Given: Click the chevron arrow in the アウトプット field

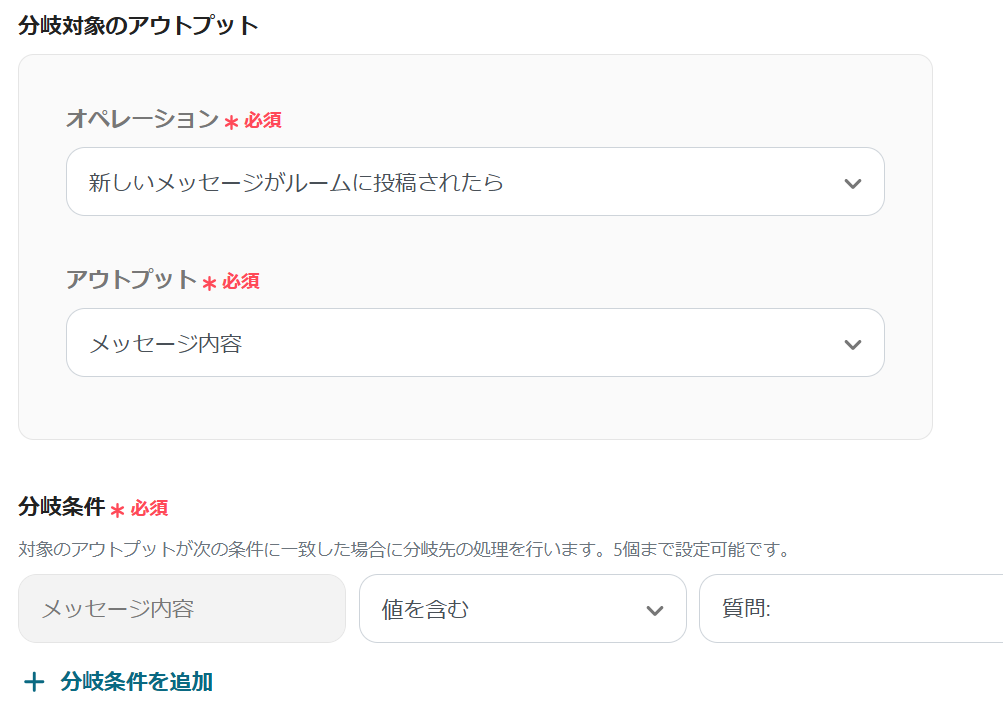Looking at the screenshot, I should (852, 344).
